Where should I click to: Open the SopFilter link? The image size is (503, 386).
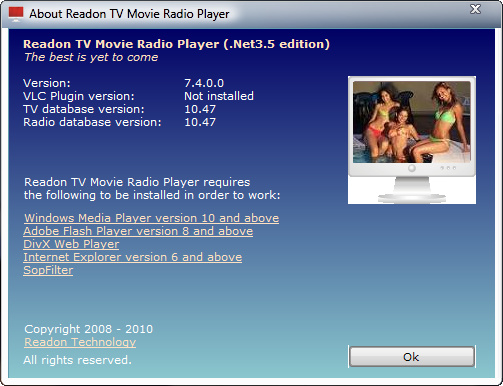(48, 270)
